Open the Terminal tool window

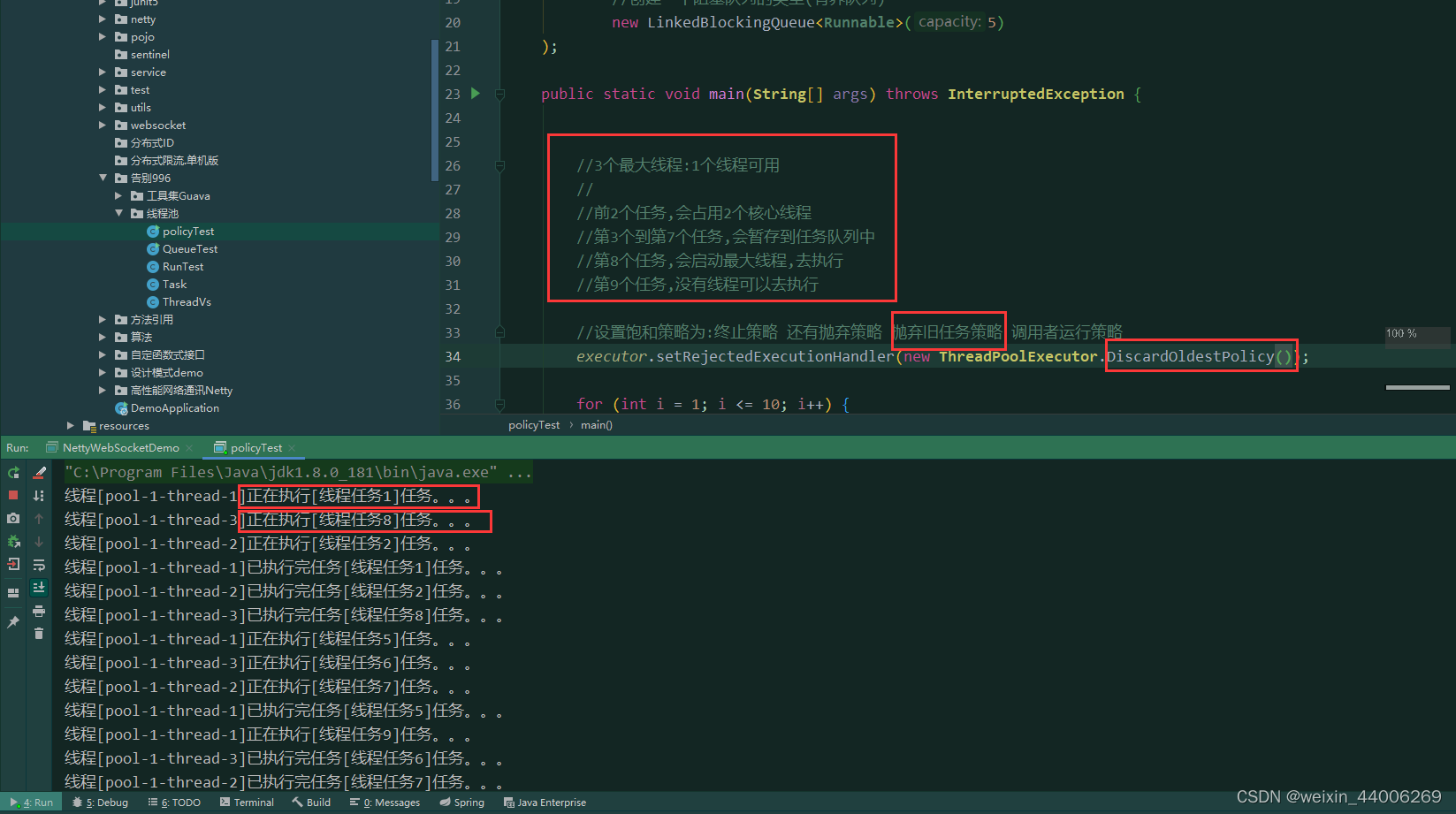tap(247, 803)
